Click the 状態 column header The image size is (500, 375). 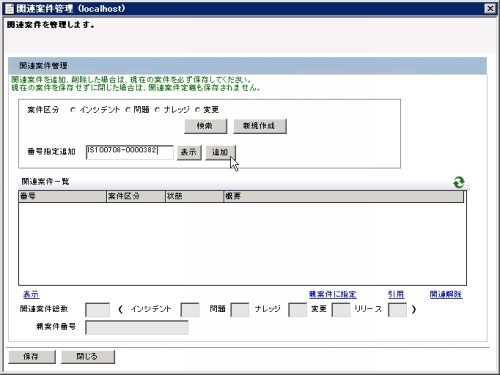(194, 196)
